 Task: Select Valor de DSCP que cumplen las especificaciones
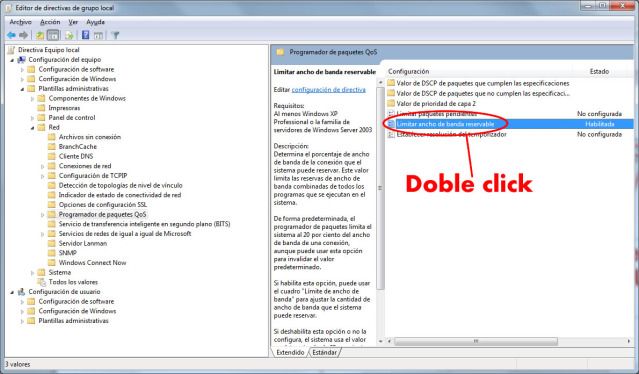[x=483, y=83]
